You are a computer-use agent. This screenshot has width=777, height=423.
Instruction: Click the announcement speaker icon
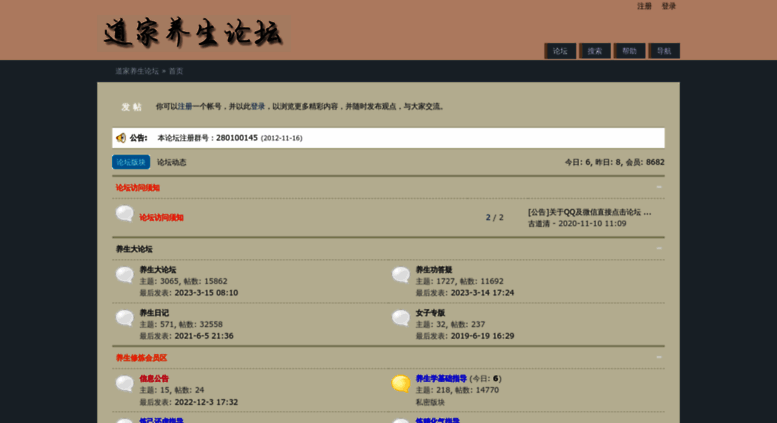[121, 138]
